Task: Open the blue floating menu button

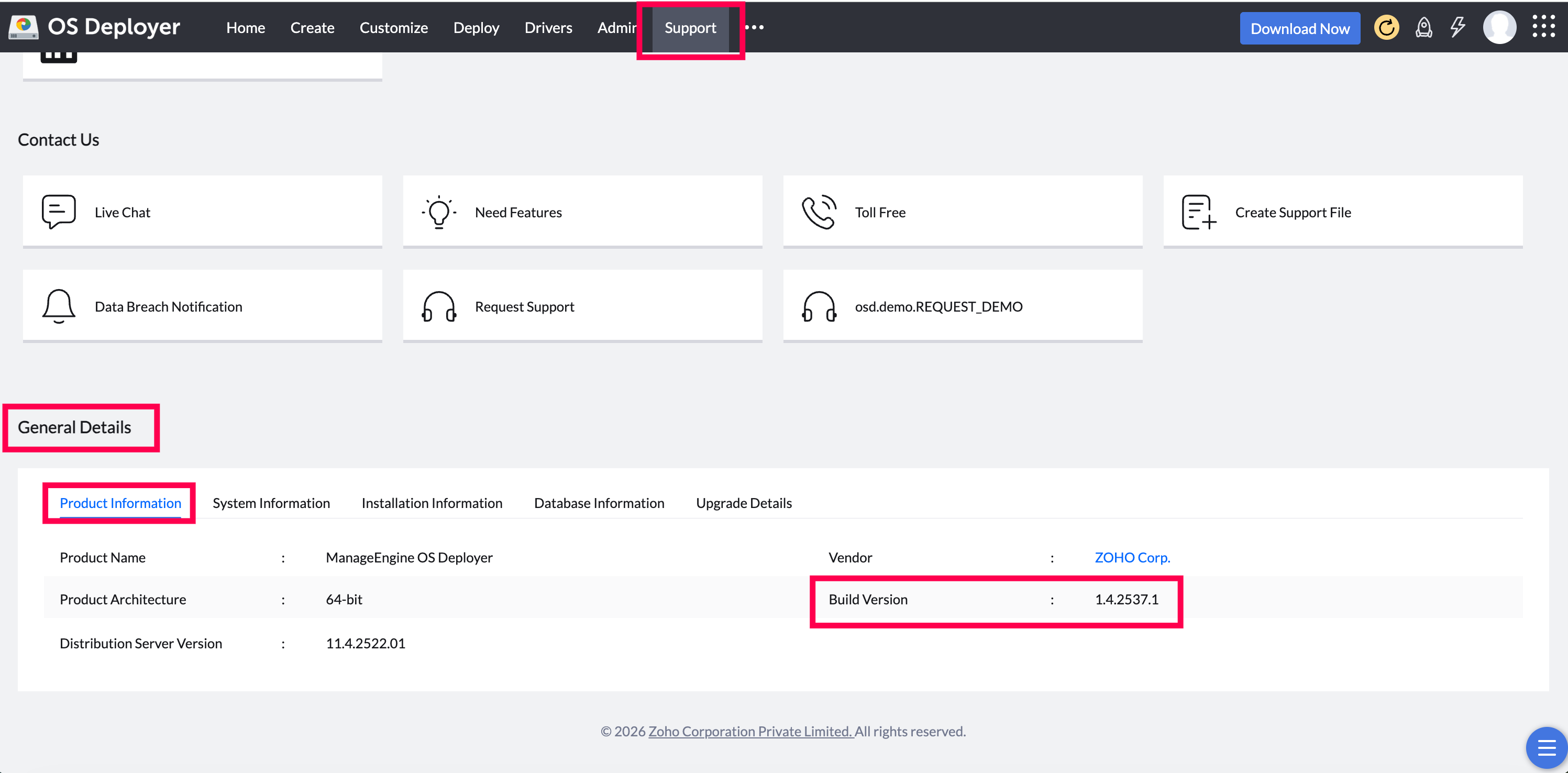Action: pos(1546,747)
